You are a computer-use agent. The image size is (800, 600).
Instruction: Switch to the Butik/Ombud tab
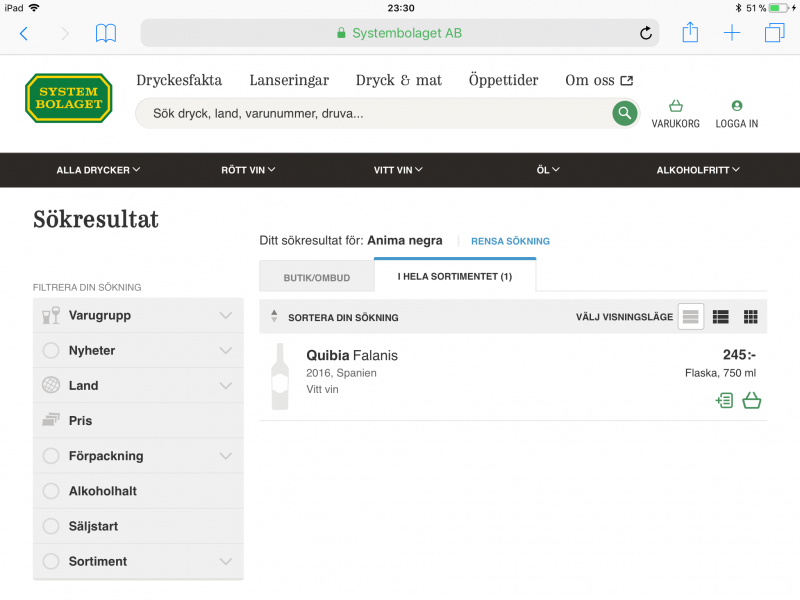tap(317, 277)
